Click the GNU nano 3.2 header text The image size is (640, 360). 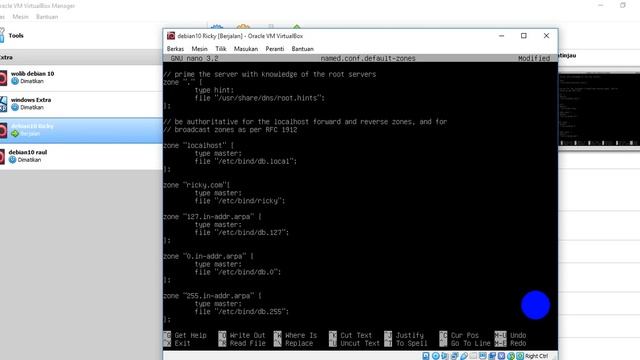(194, 58)
